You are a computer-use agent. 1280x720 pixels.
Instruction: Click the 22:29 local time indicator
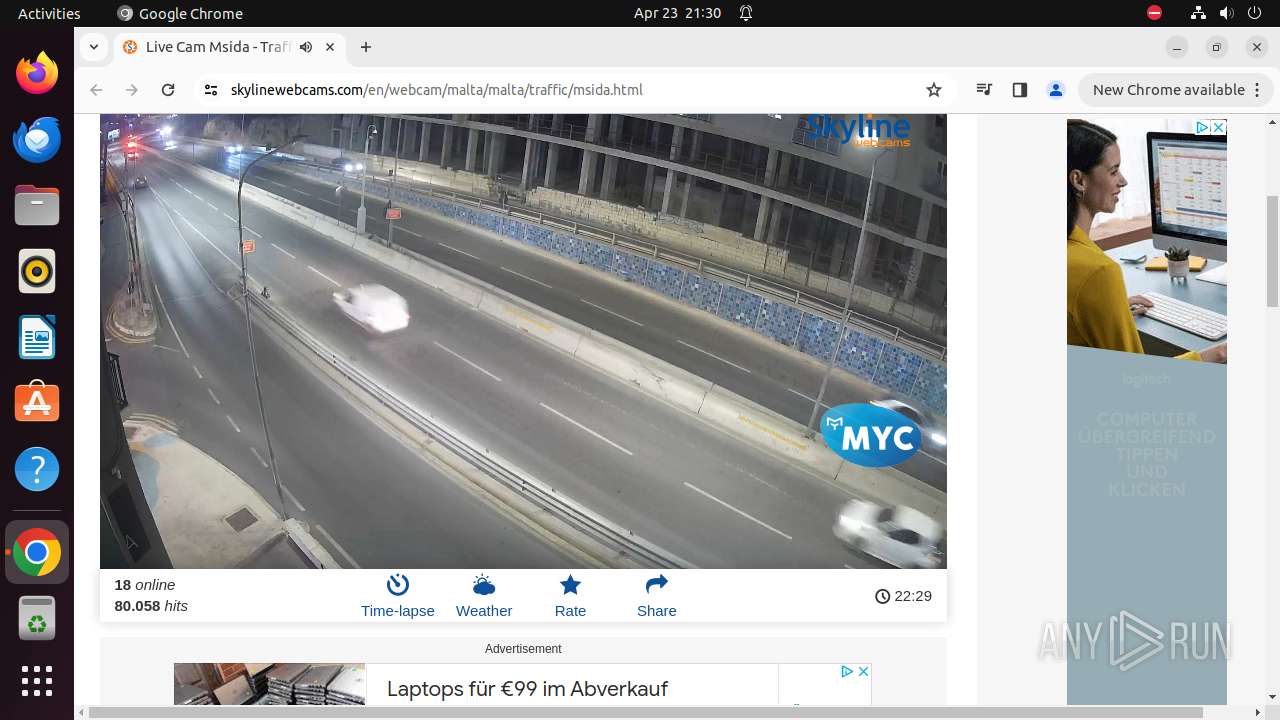pyautogui.click(x=903, y=596)
